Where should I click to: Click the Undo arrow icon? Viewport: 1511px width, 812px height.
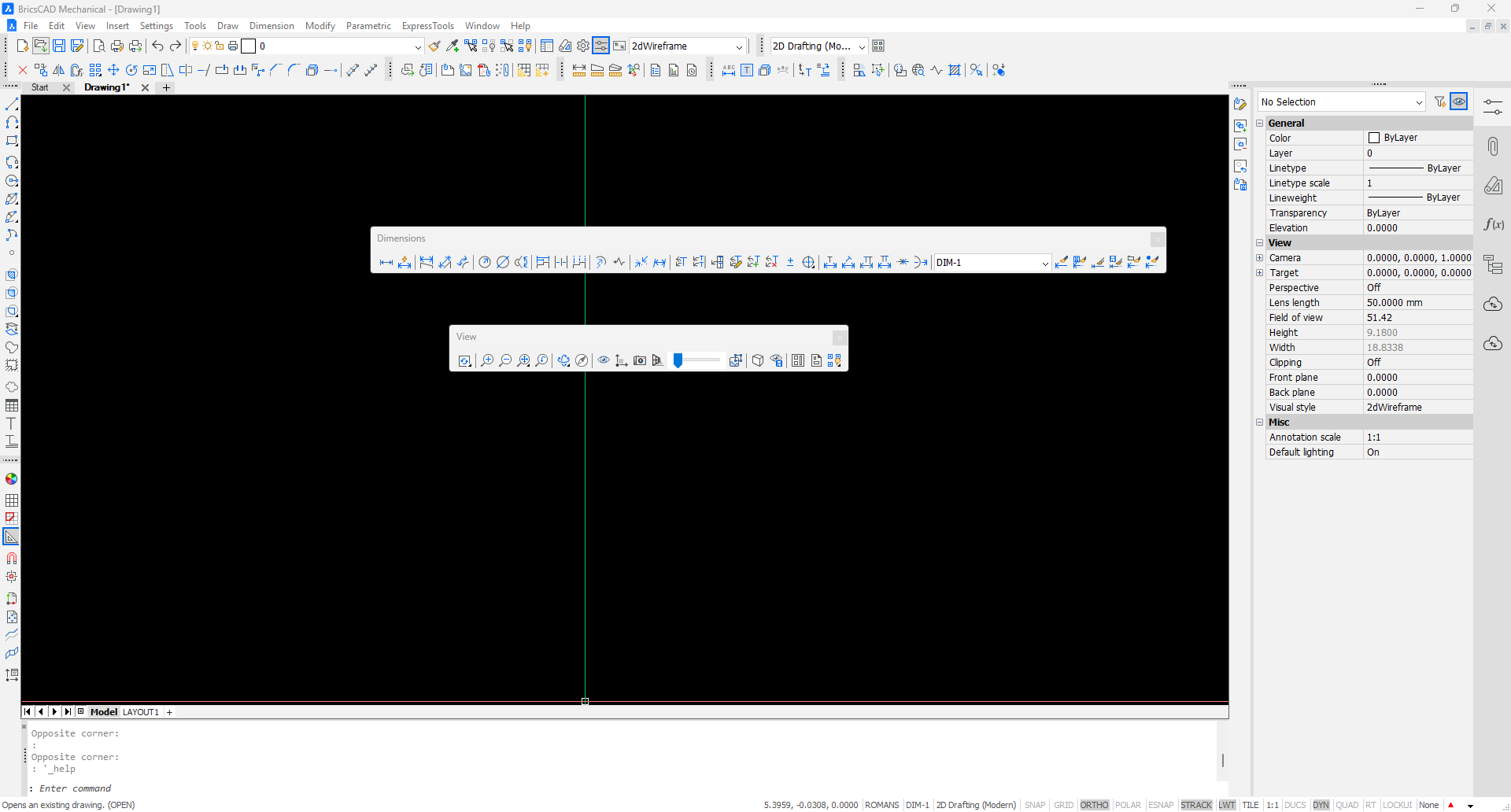157,46
